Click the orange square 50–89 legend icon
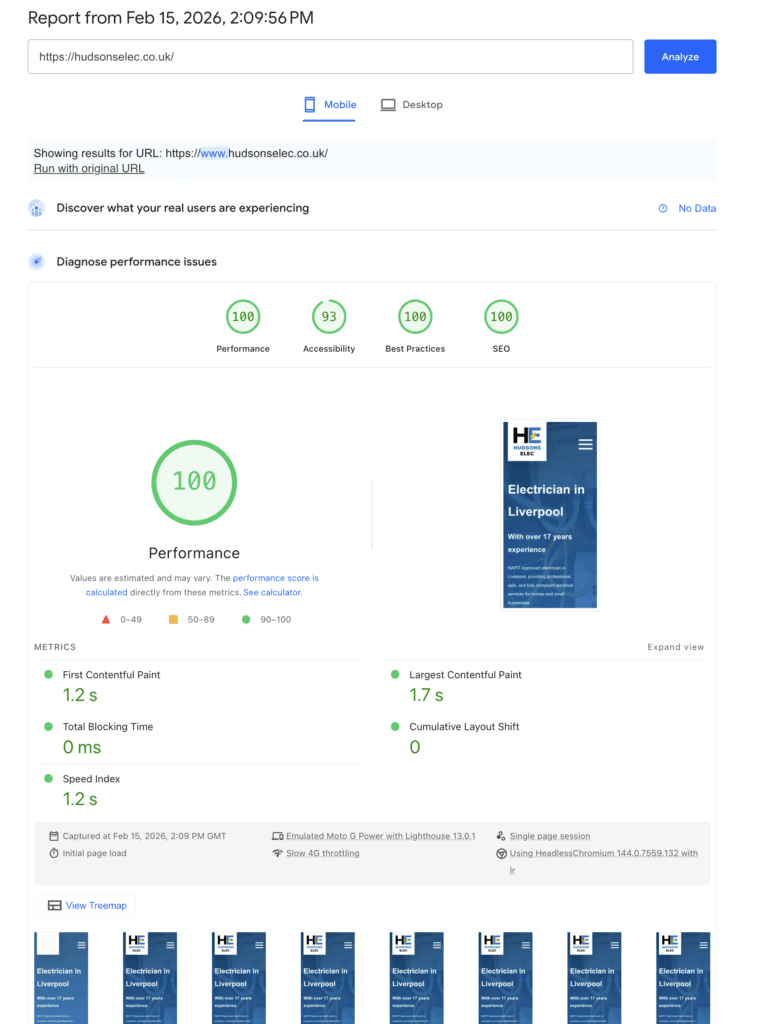The height and width of the screenshot is (1024, 762). (173, 619)
